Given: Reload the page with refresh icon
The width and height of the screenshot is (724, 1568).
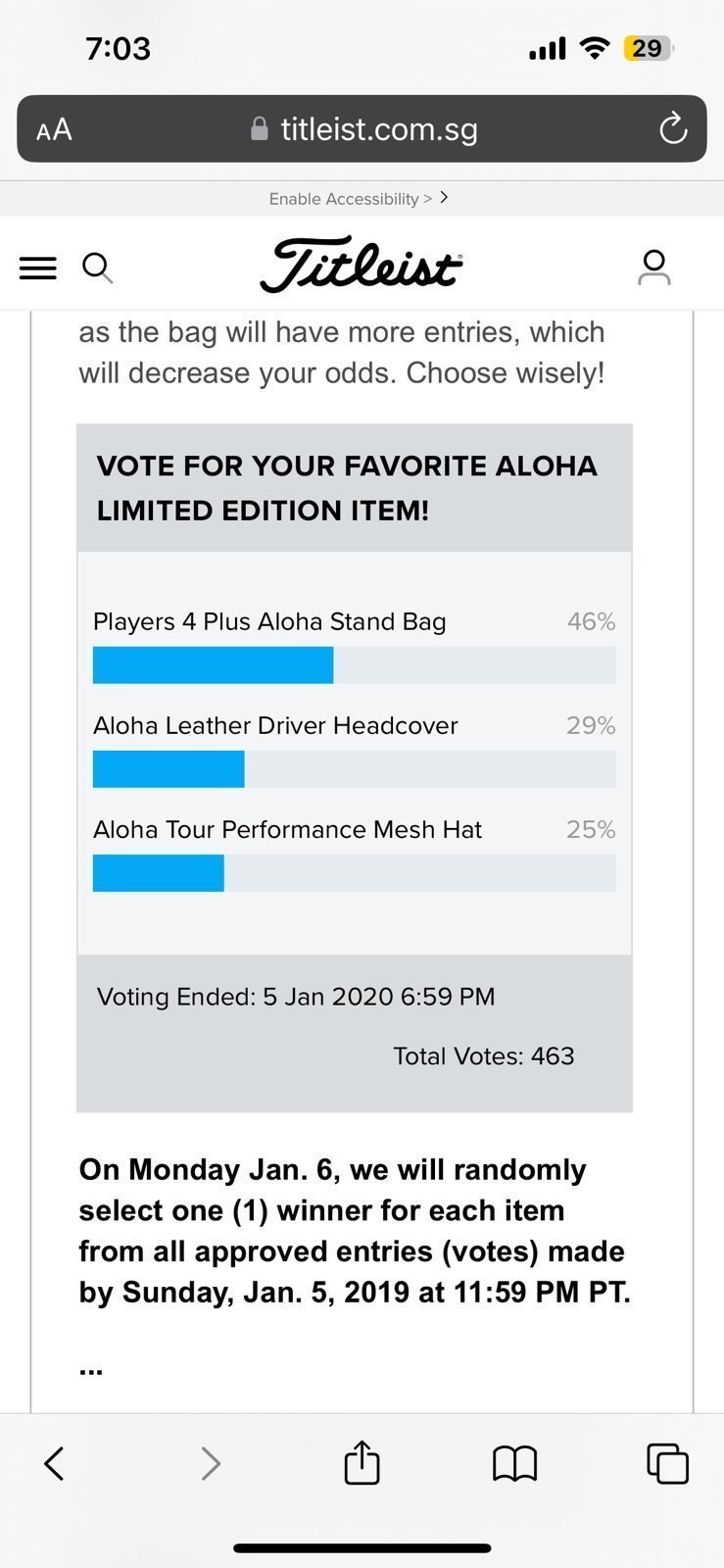Looking at the screenshot, I should [x=673, y=128].
